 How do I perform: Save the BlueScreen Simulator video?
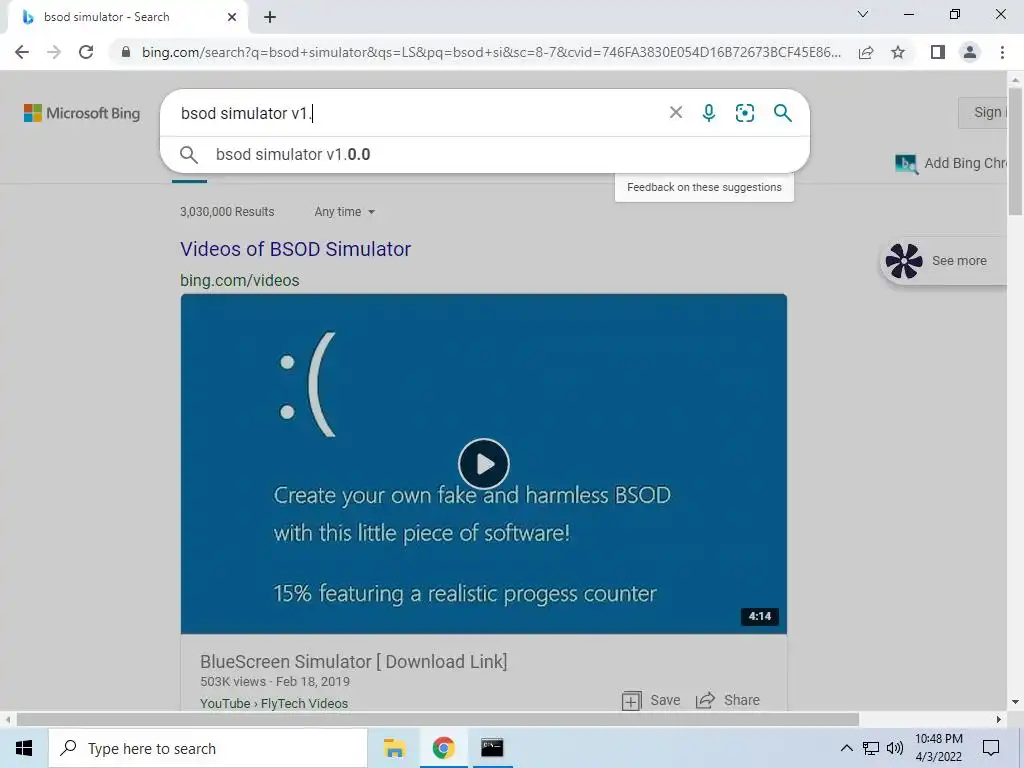coord(651,700)
